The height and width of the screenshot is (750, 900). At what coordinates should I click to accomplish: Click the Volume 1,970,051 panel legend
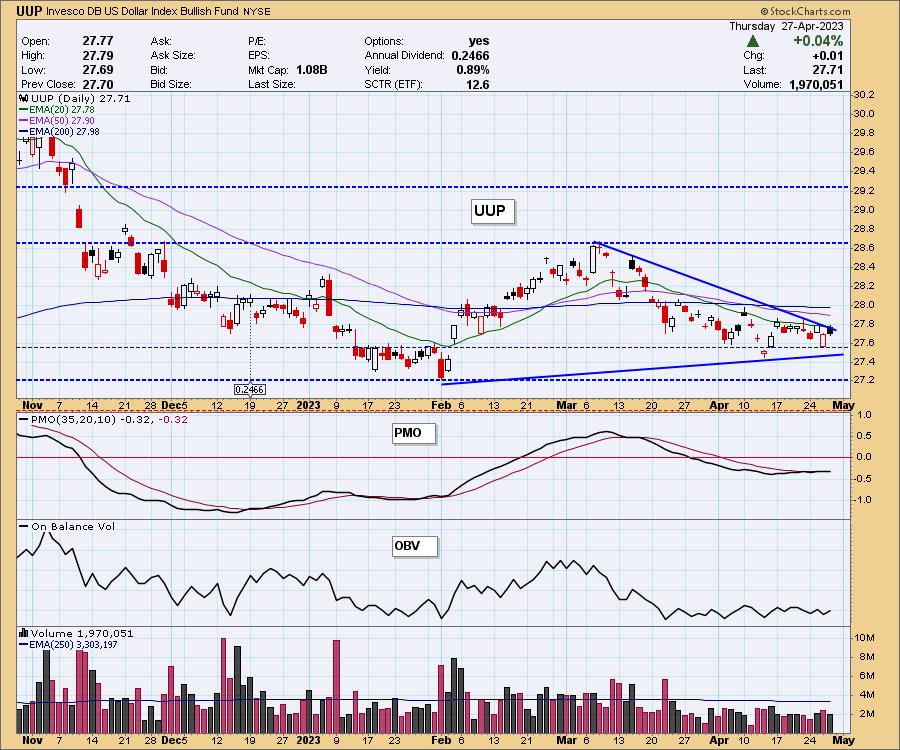(76, 634)
